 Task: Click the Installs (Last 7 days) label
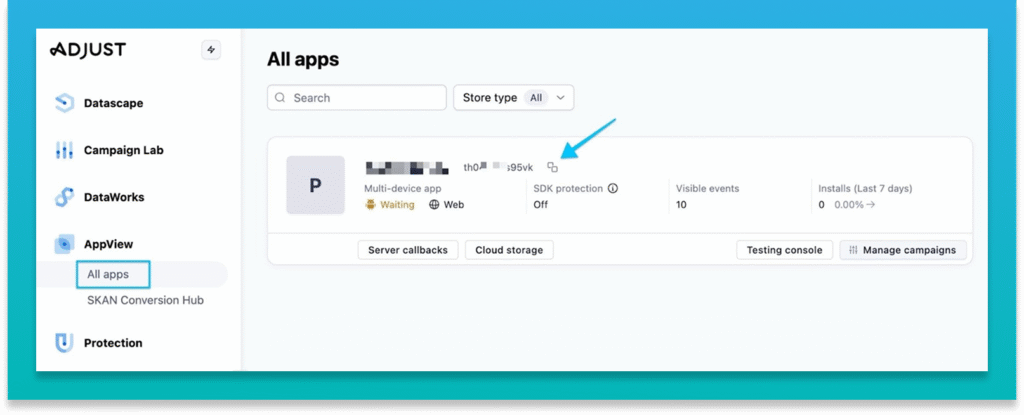pos(865,188)
